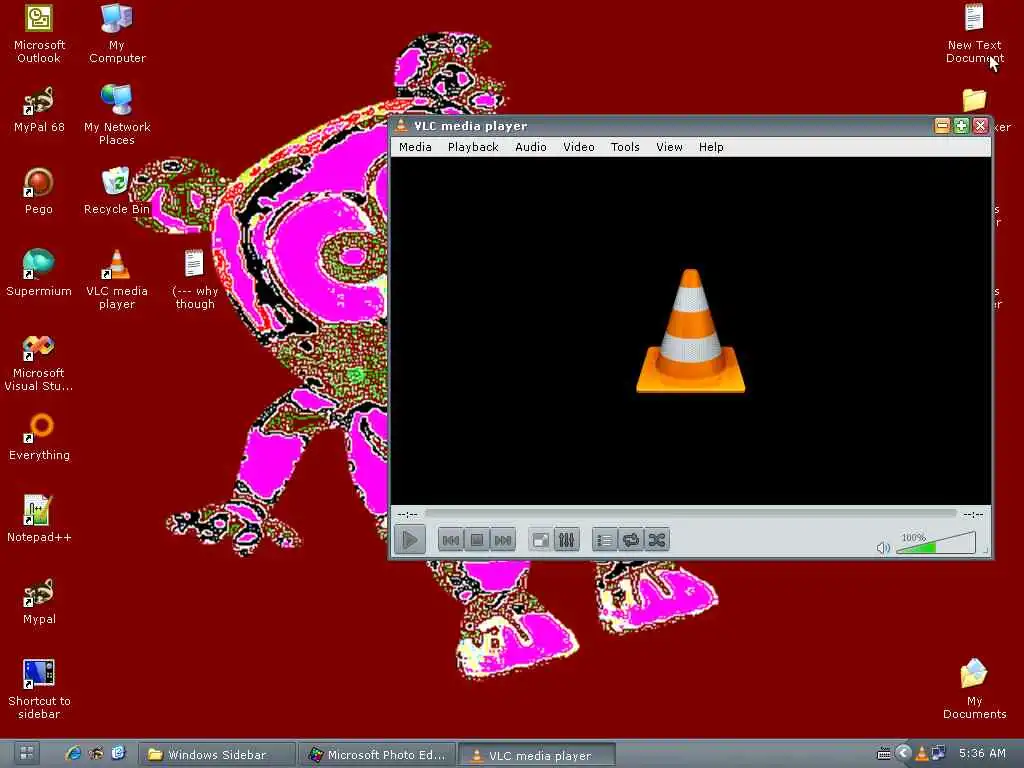
Task: Select the Everything search shortcut
Action: [x=39, y=437]
